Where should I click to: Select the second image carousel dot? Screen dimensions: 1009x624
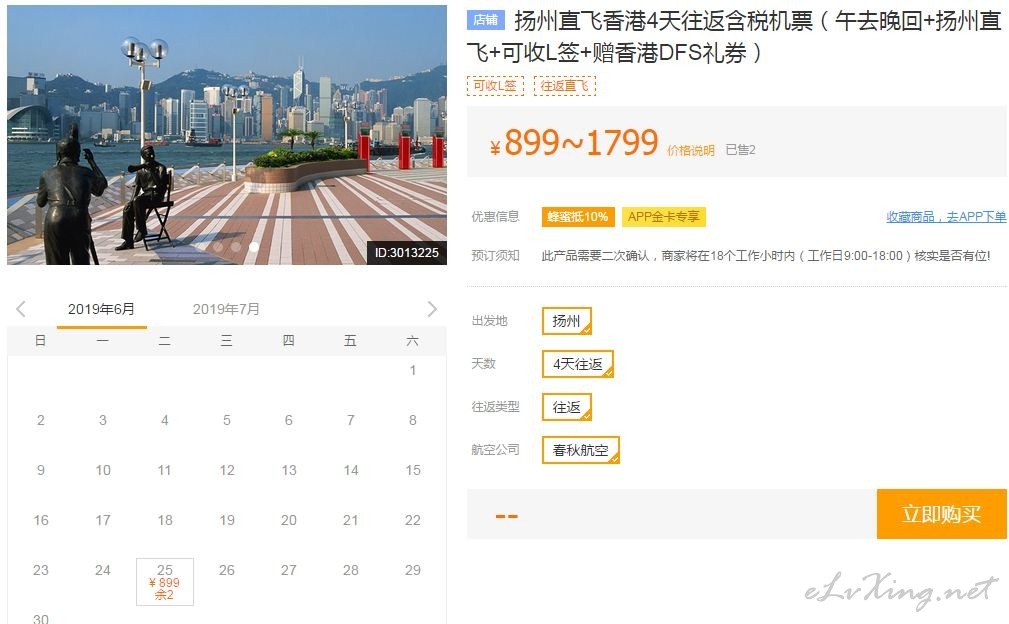coord(236,247)
